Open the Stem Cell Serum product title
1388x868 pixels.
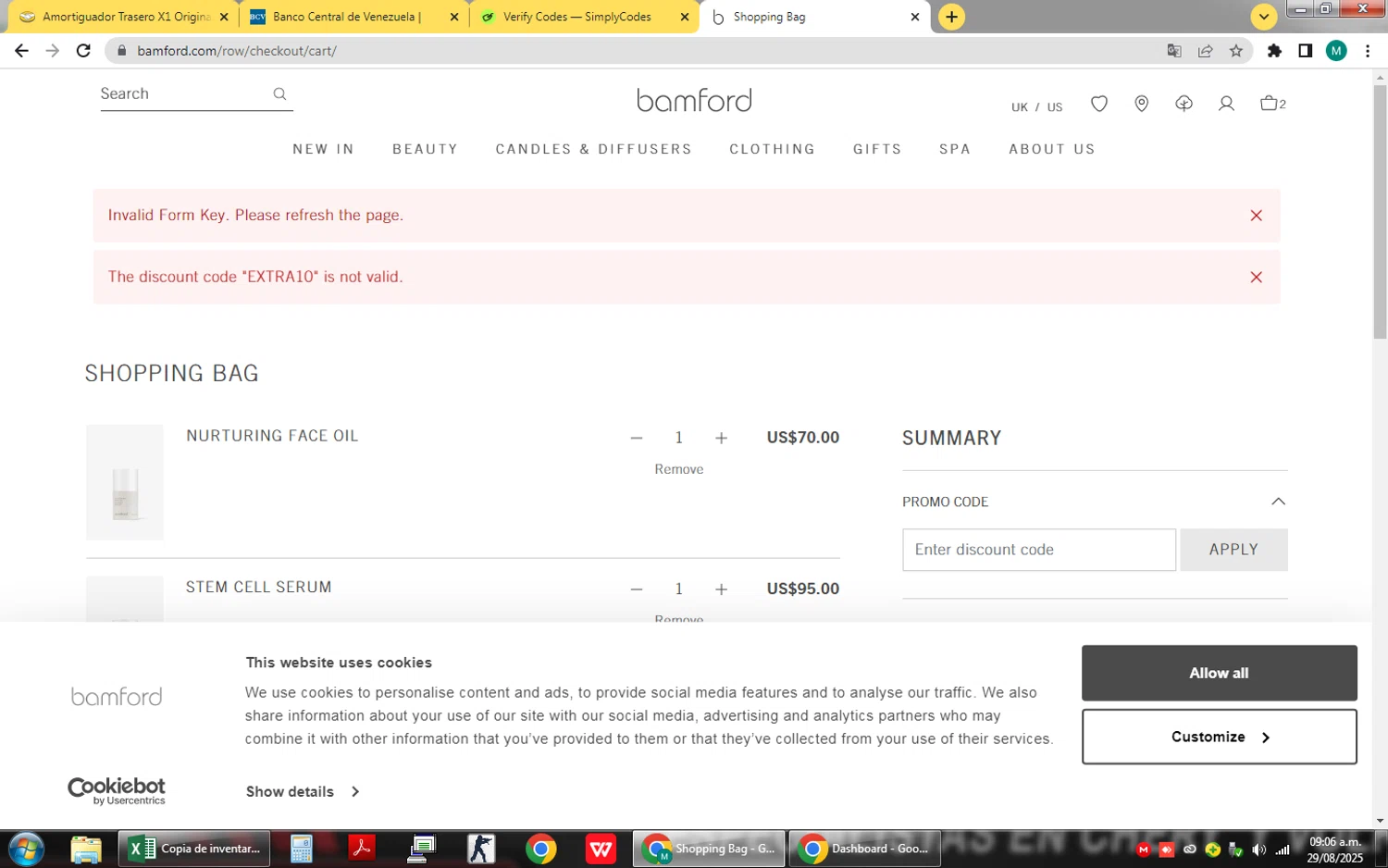(259, 588)
